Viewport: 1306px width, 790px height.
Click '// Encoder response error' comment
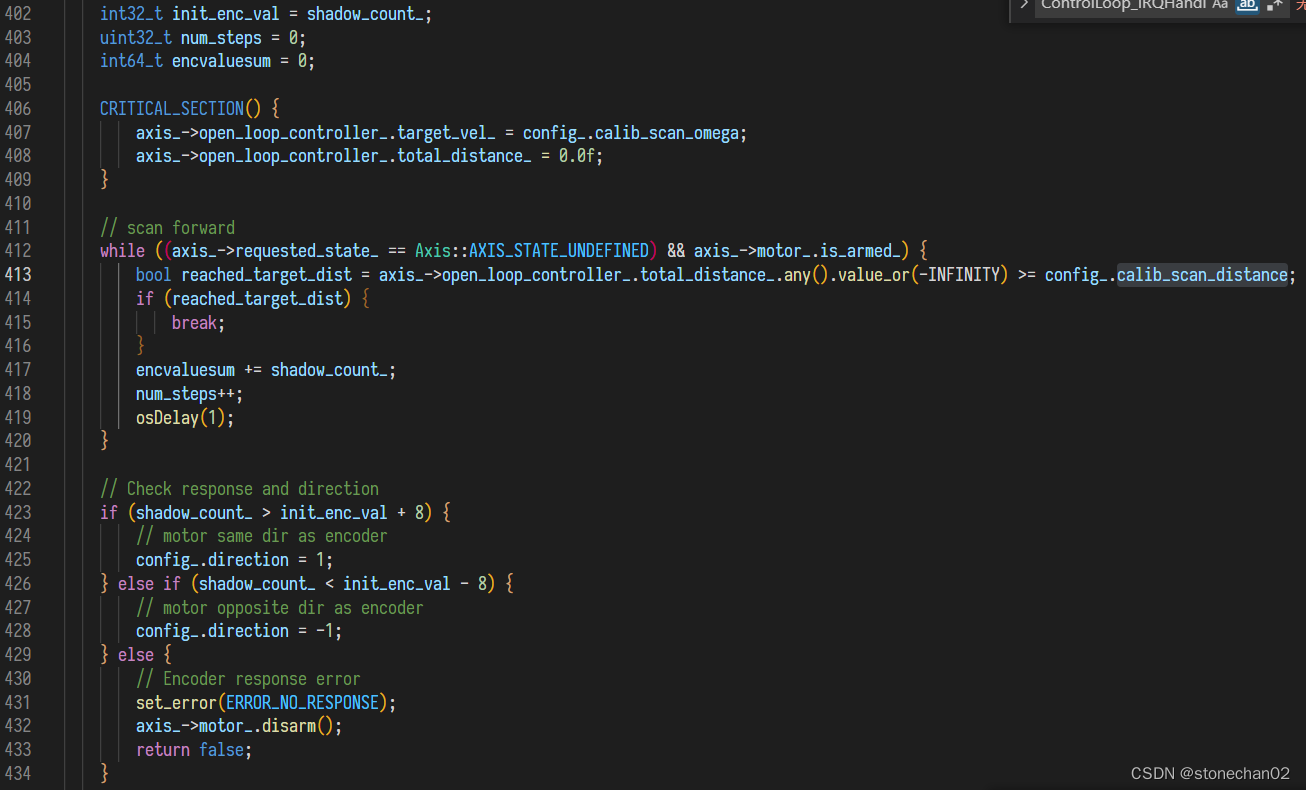tap(248, 679)
